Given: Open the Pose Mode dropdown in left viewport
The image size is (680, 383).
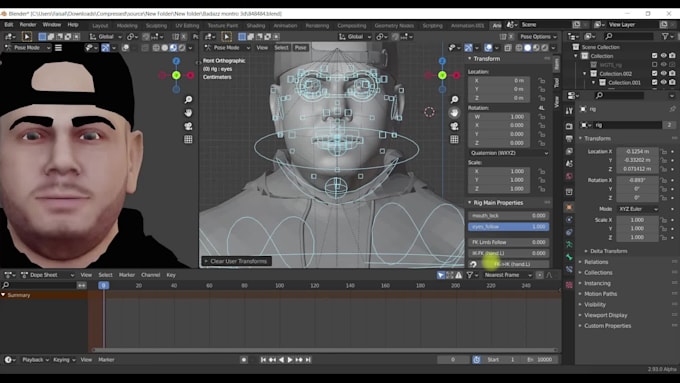Looking at the screenshot, I should [x=28, y=47].
